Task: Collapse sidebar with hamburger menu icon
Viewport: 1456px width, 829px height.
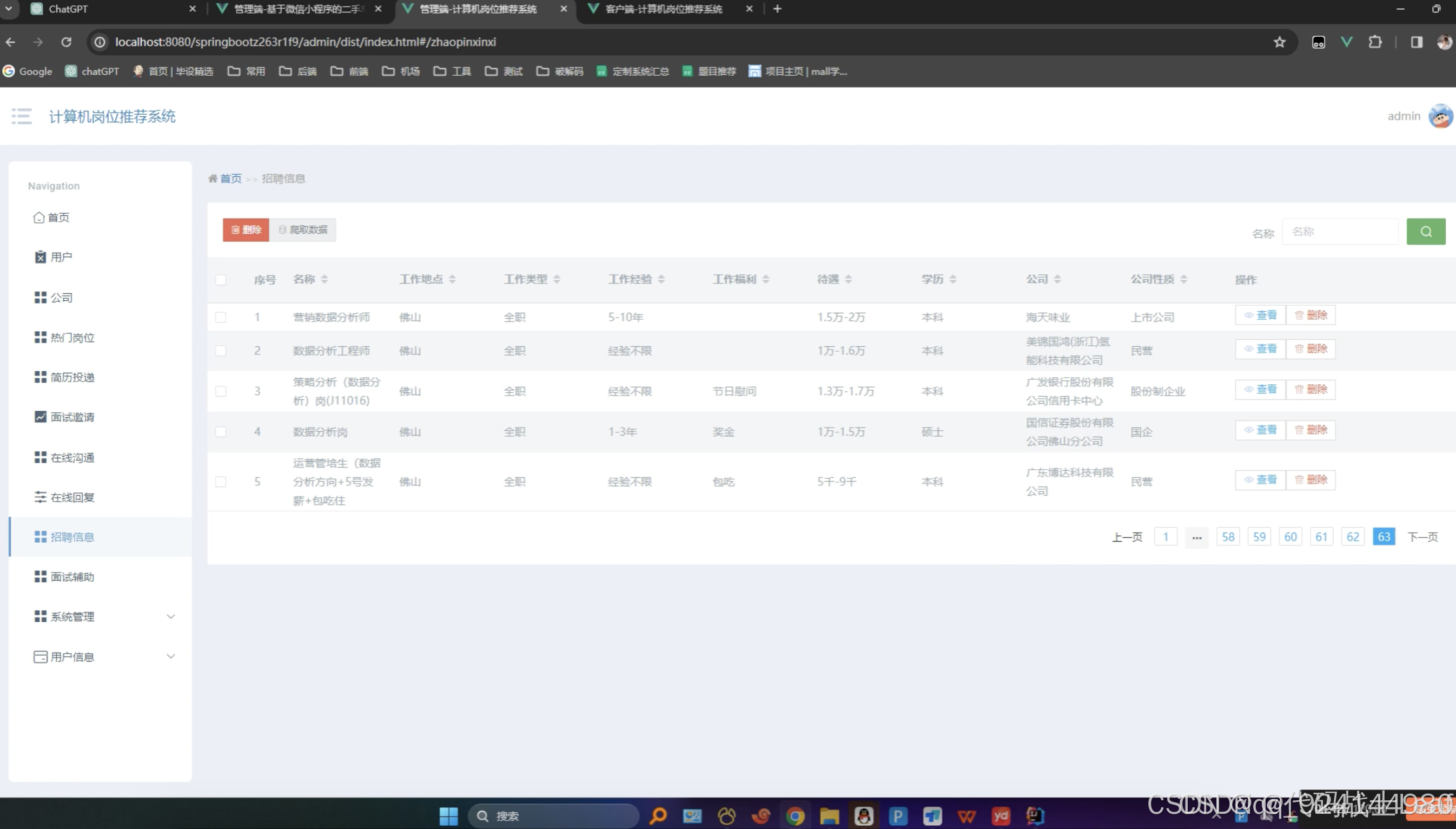Action: pos(22,116)
